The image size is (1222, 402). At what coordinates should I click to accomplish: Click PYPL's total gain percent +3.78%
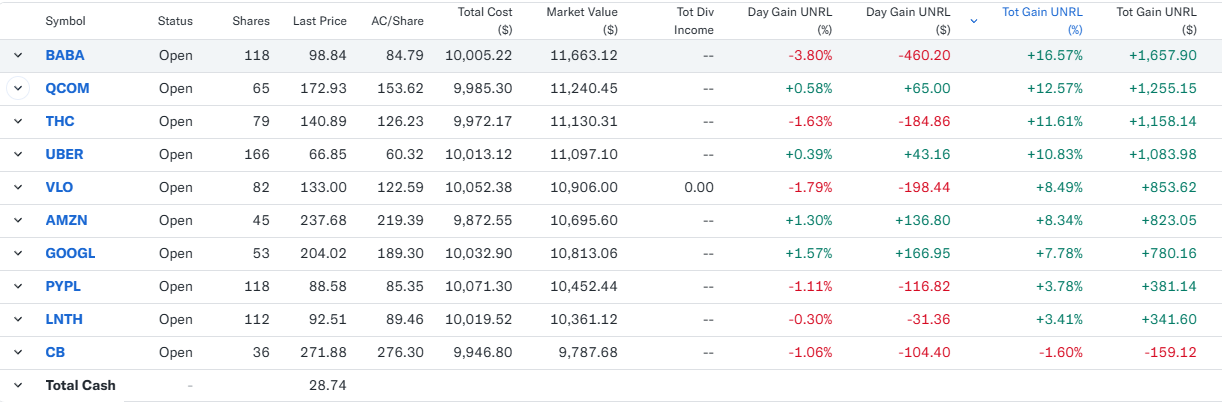pyautogui.click(x=1058, y=287)
